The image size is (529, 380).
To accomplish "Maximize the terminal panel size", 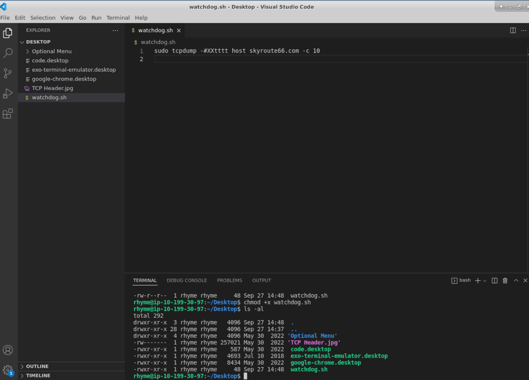I will click(x=516, y=280).
